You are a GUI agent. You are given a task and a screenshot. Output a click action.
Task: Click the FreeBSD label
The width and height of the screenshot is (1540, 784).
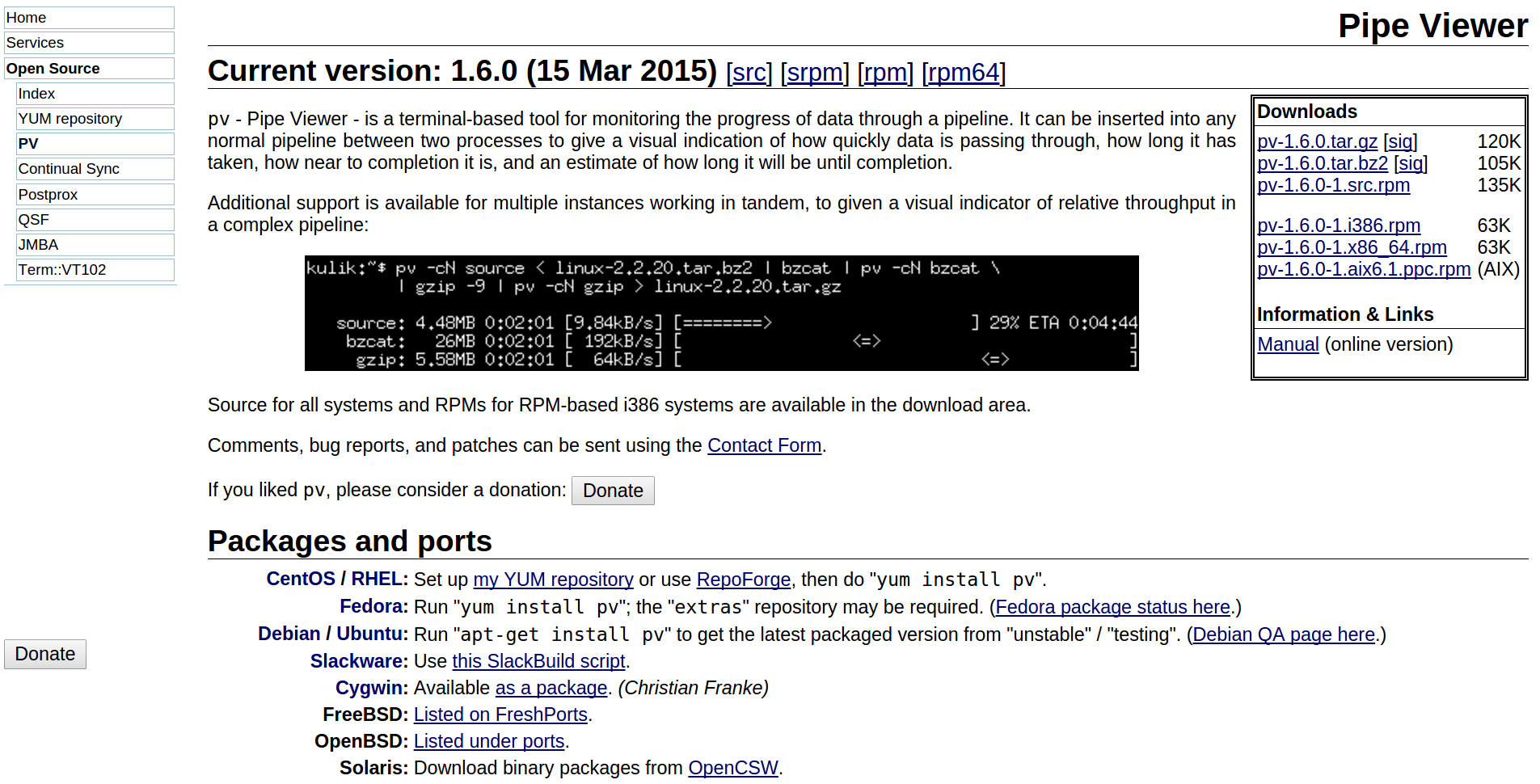pos(365,714)
